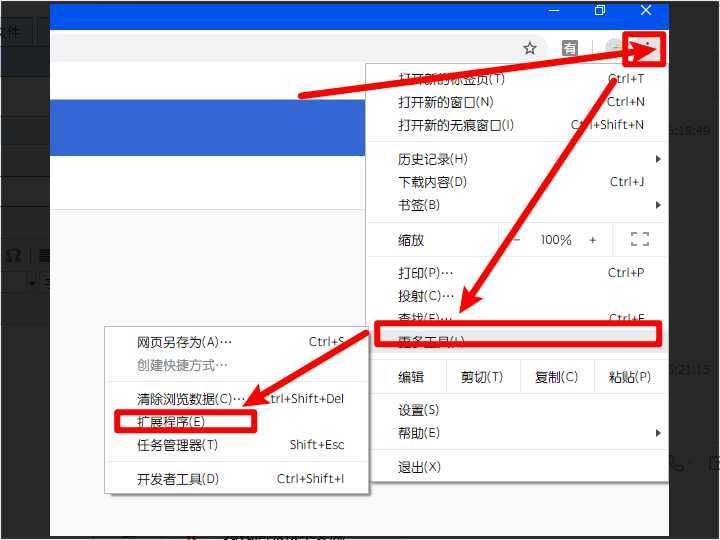Click the translate page icon in address bar
The image size is (720, 540).
click(x=570, y=48)
